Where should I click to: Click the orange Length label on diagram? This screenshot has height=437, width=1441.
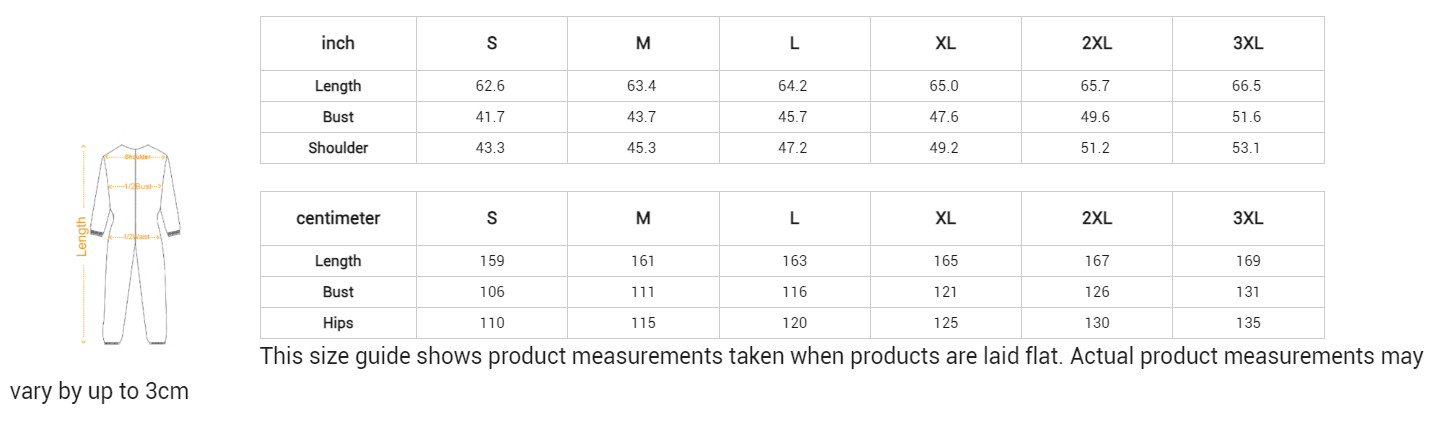click(x=82, y=238)
